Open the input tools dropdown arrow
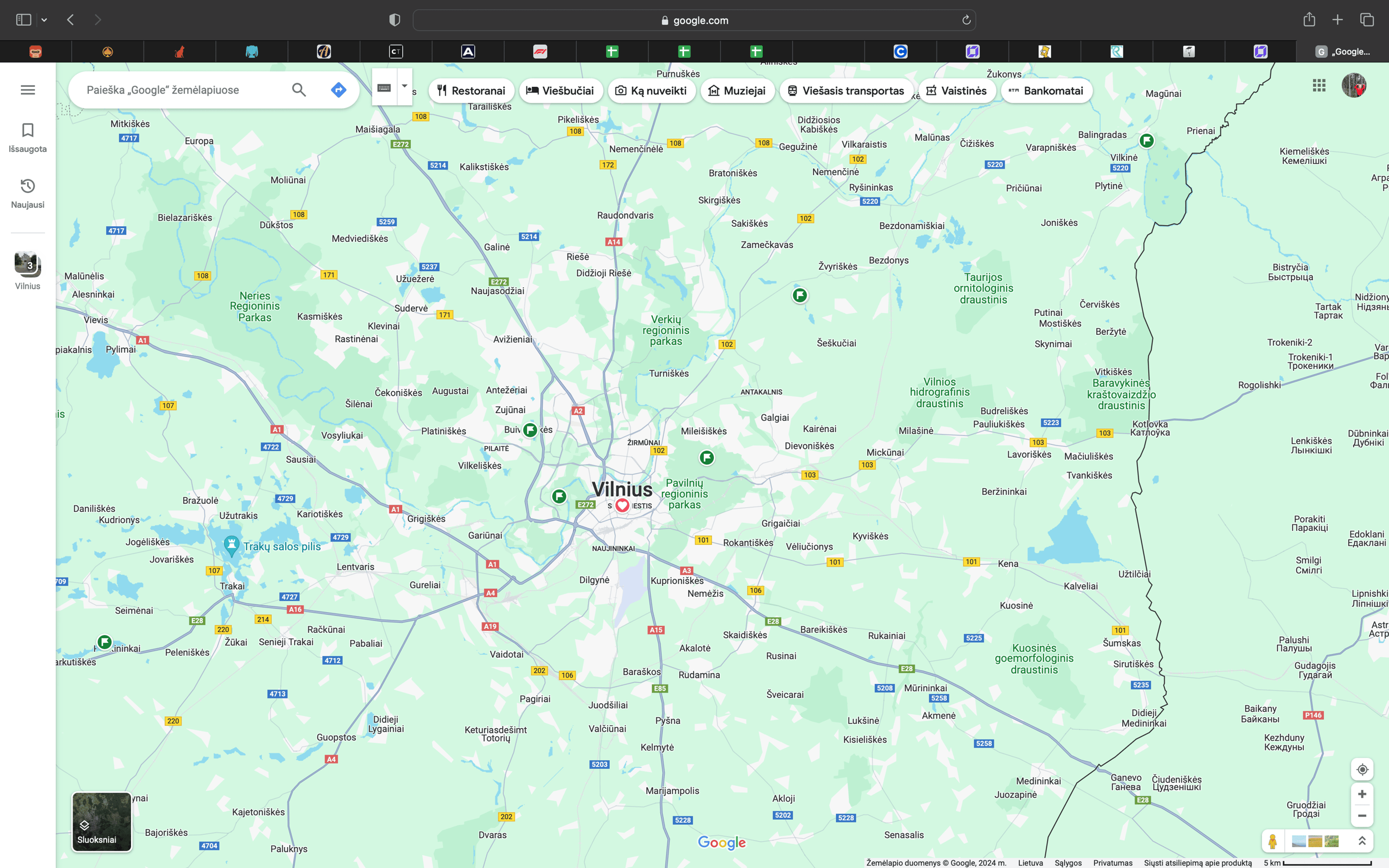This screenshot has width=1389, height=868. 405,87
